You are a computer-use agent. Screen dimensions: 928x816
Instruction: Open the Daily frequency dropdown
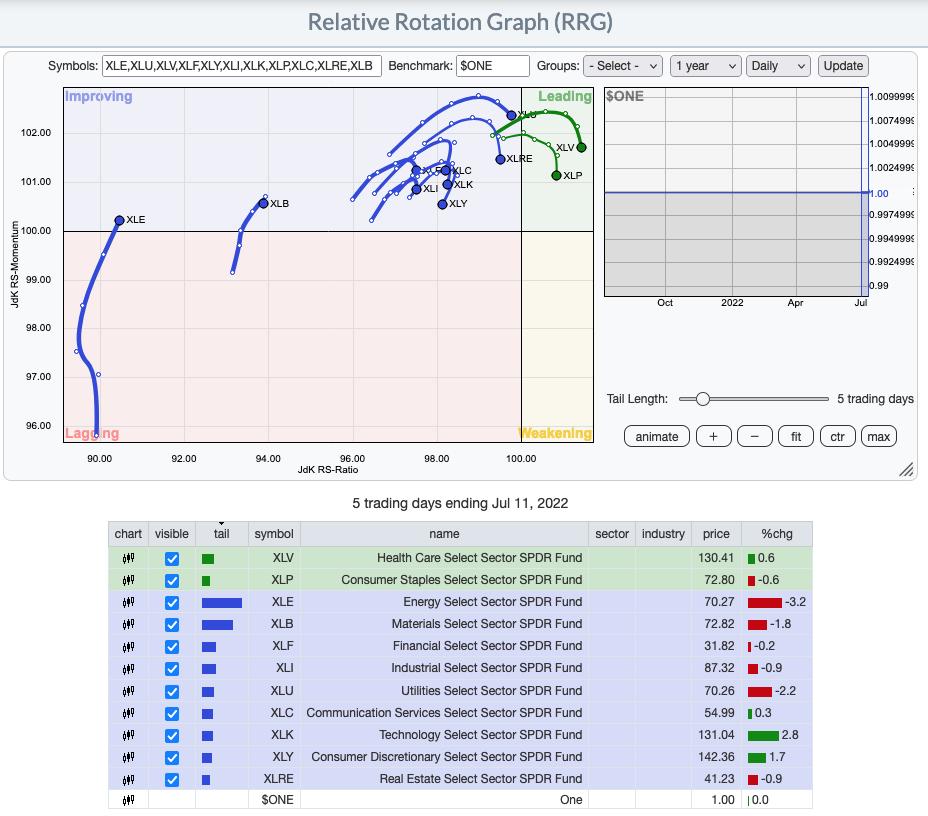tap(778, 66)
